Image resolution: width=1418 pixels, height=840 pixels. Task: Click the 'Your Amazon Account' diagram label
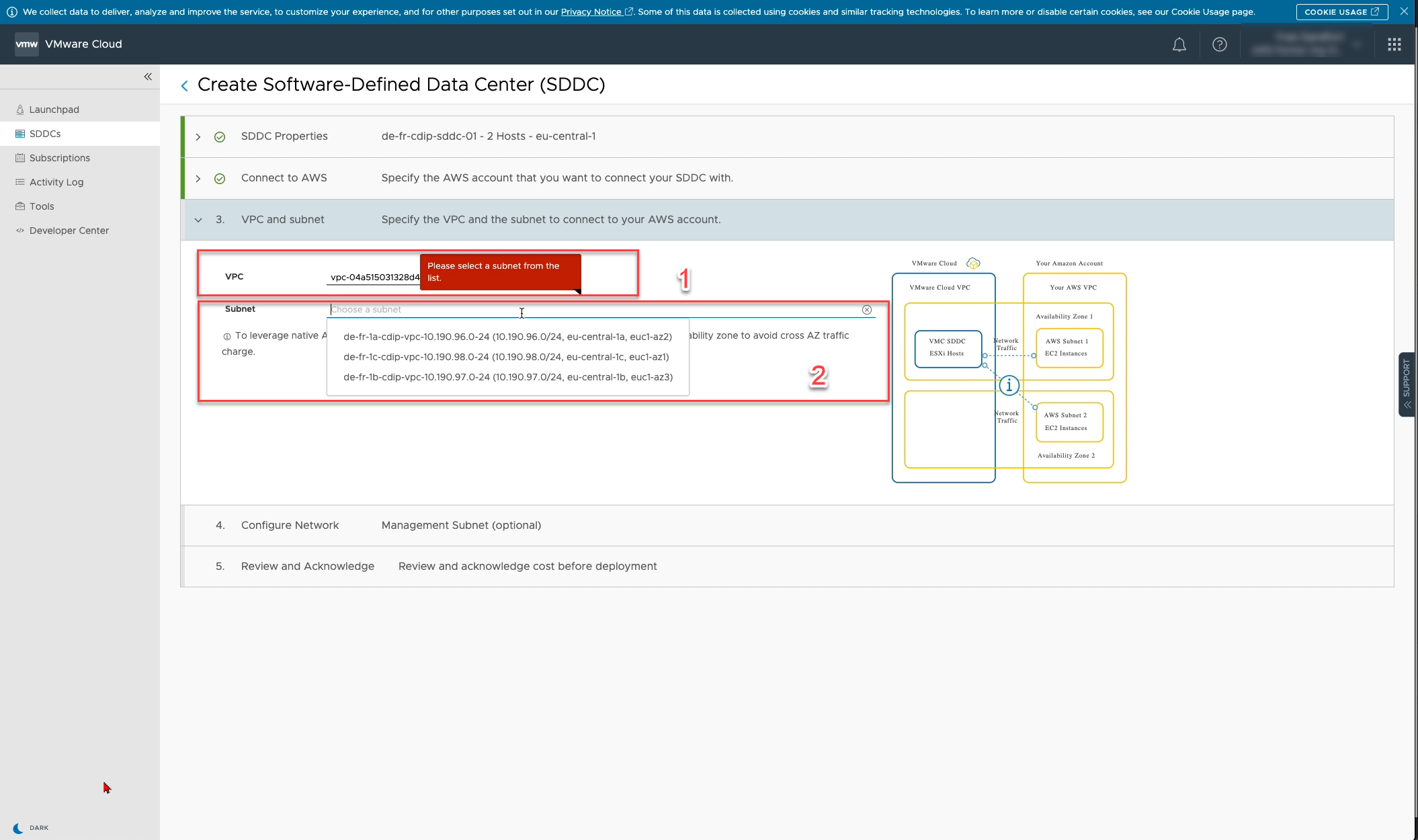[x=1069, y=263]
